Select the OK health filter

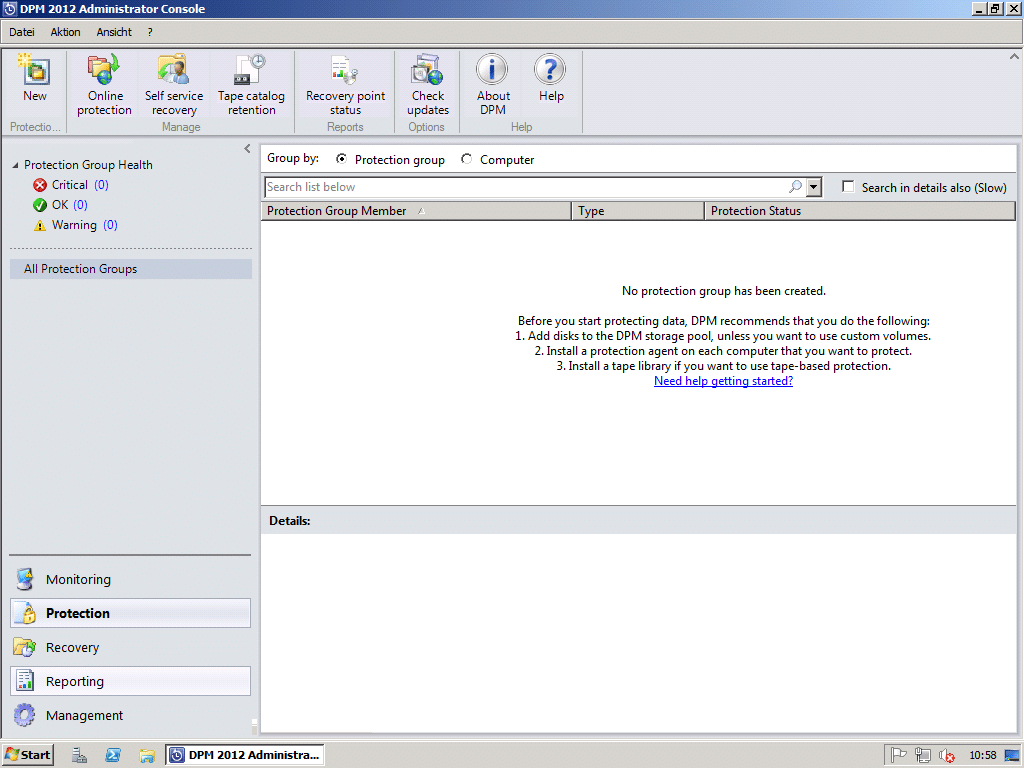[x=60, y=205]
